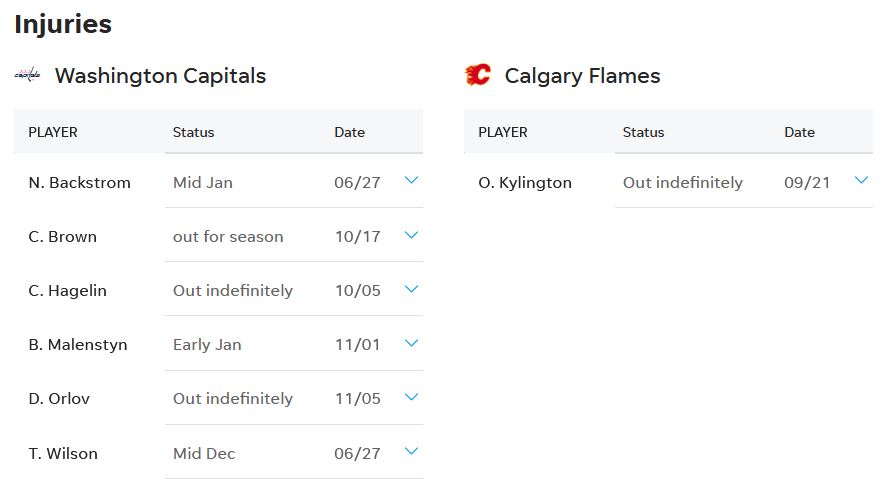Viewport: 885px width, 492px height.
Task: Click the Capitals PLAYER column header
Action: pos(53,132)
